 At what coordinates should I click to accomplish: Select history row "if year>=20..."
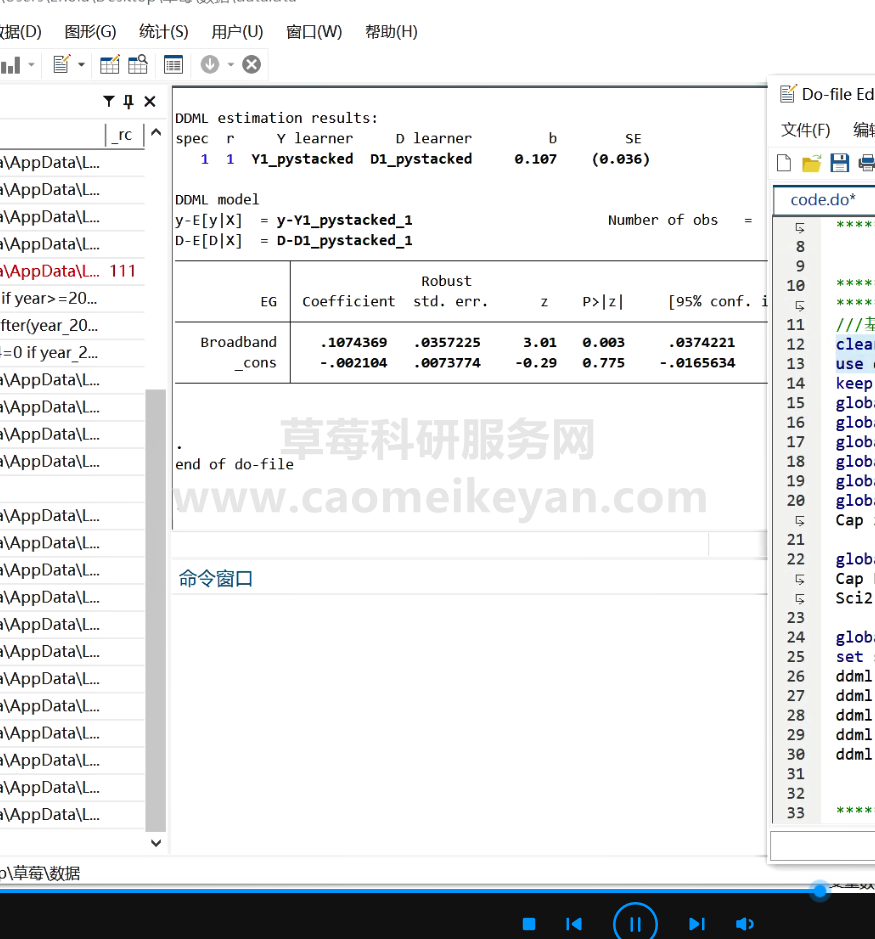click(x=72, y=298)
